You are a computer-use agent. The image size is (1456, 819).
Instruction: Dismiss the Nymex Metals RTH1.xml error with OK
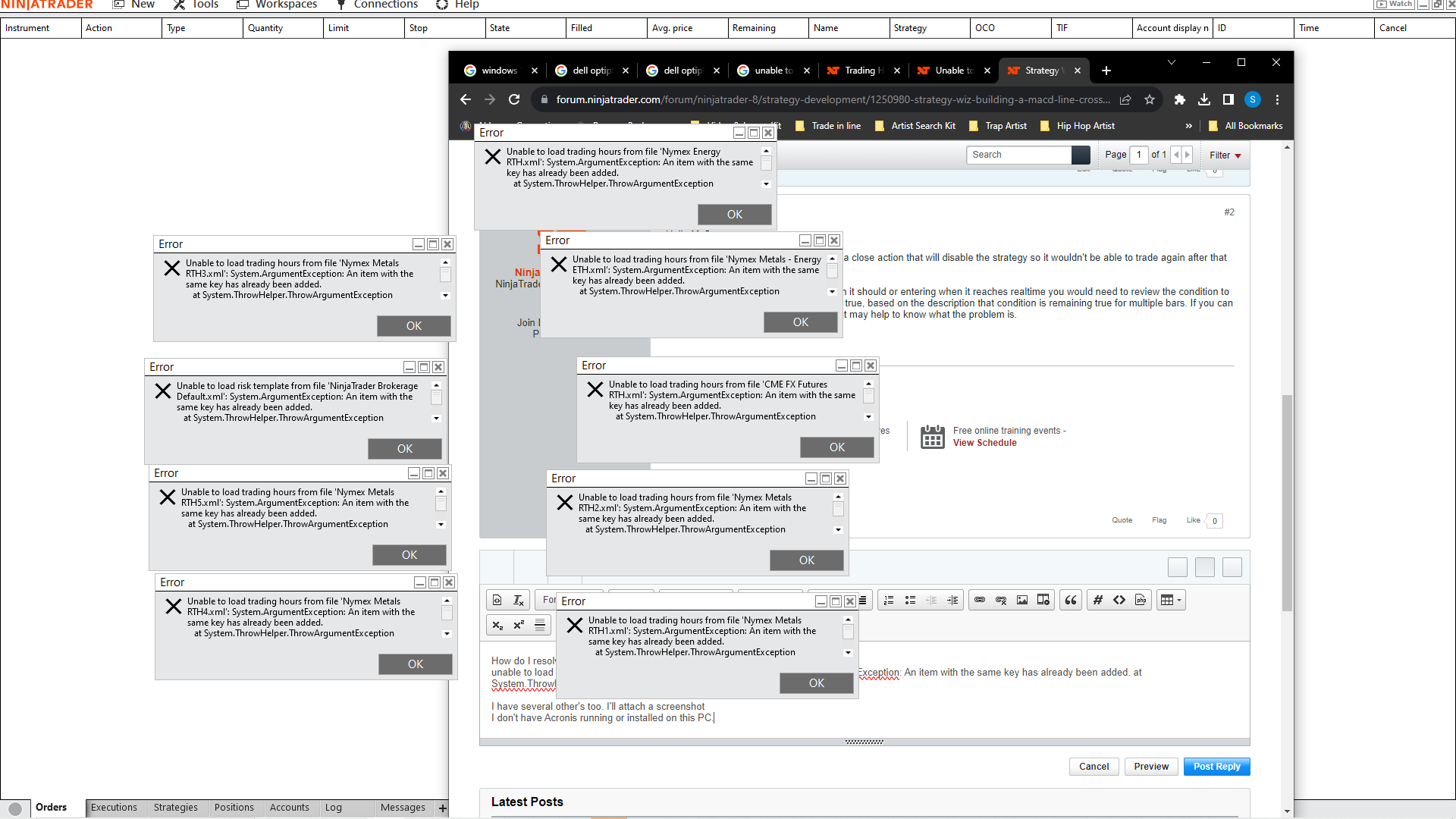pyautogui.click(x=816, y=682)
